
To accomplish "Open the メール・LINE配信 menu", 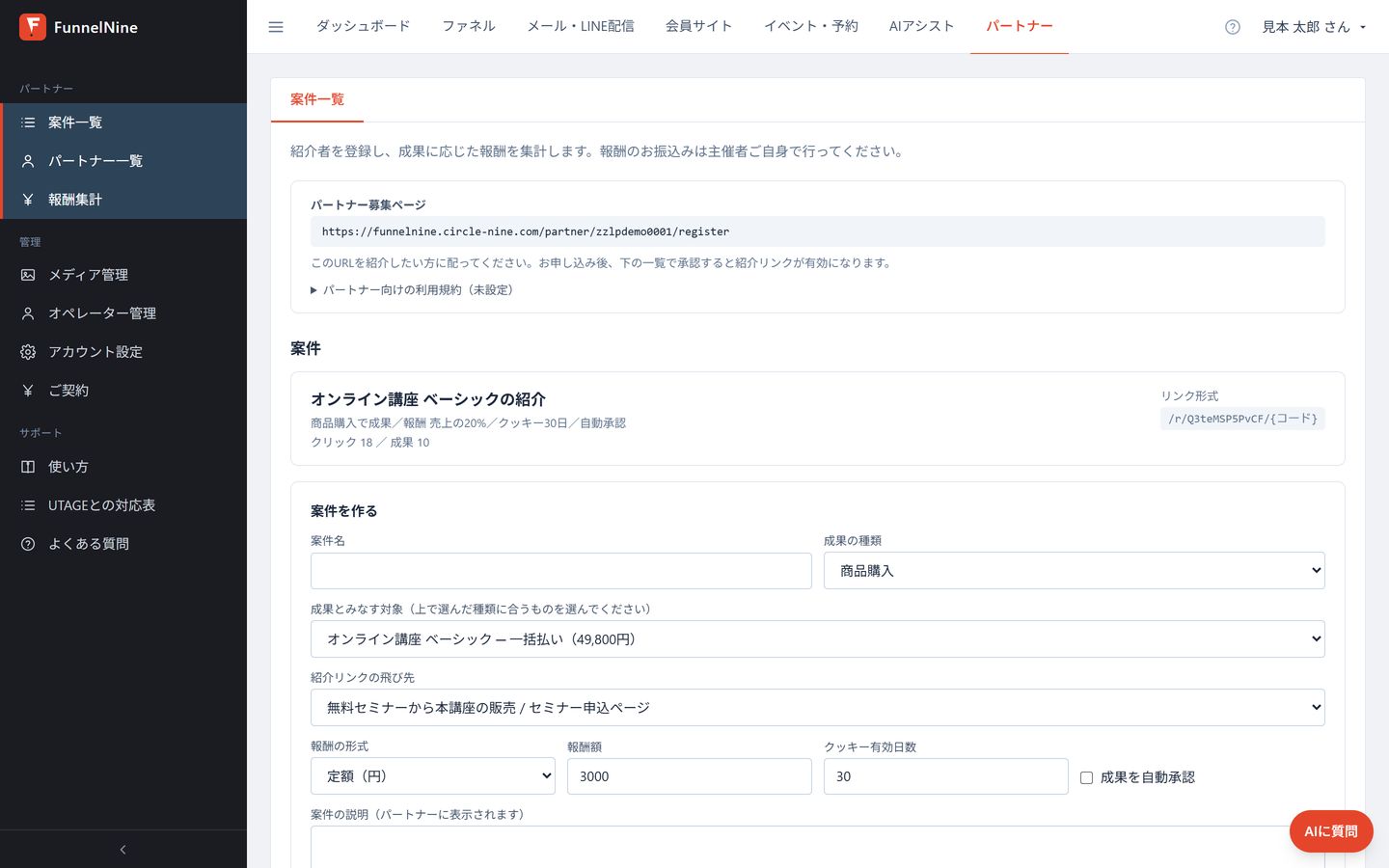I will click(581, 26).
